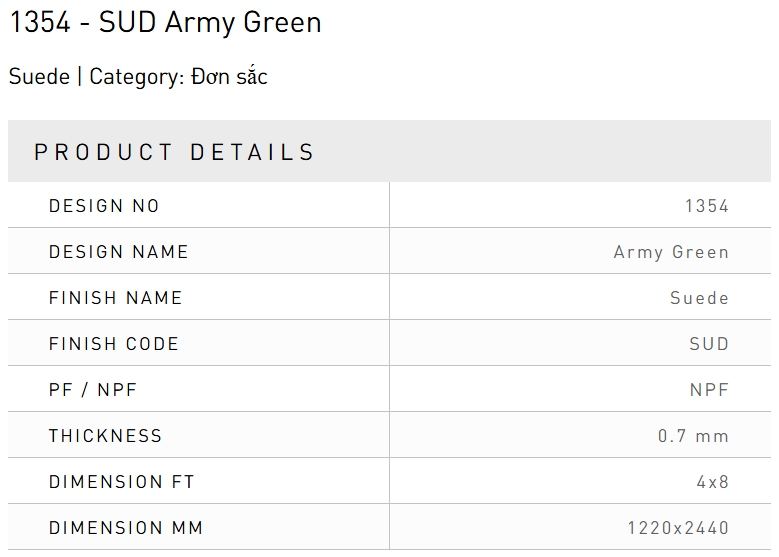Click the "Suede" finish name value

(699, 298)
